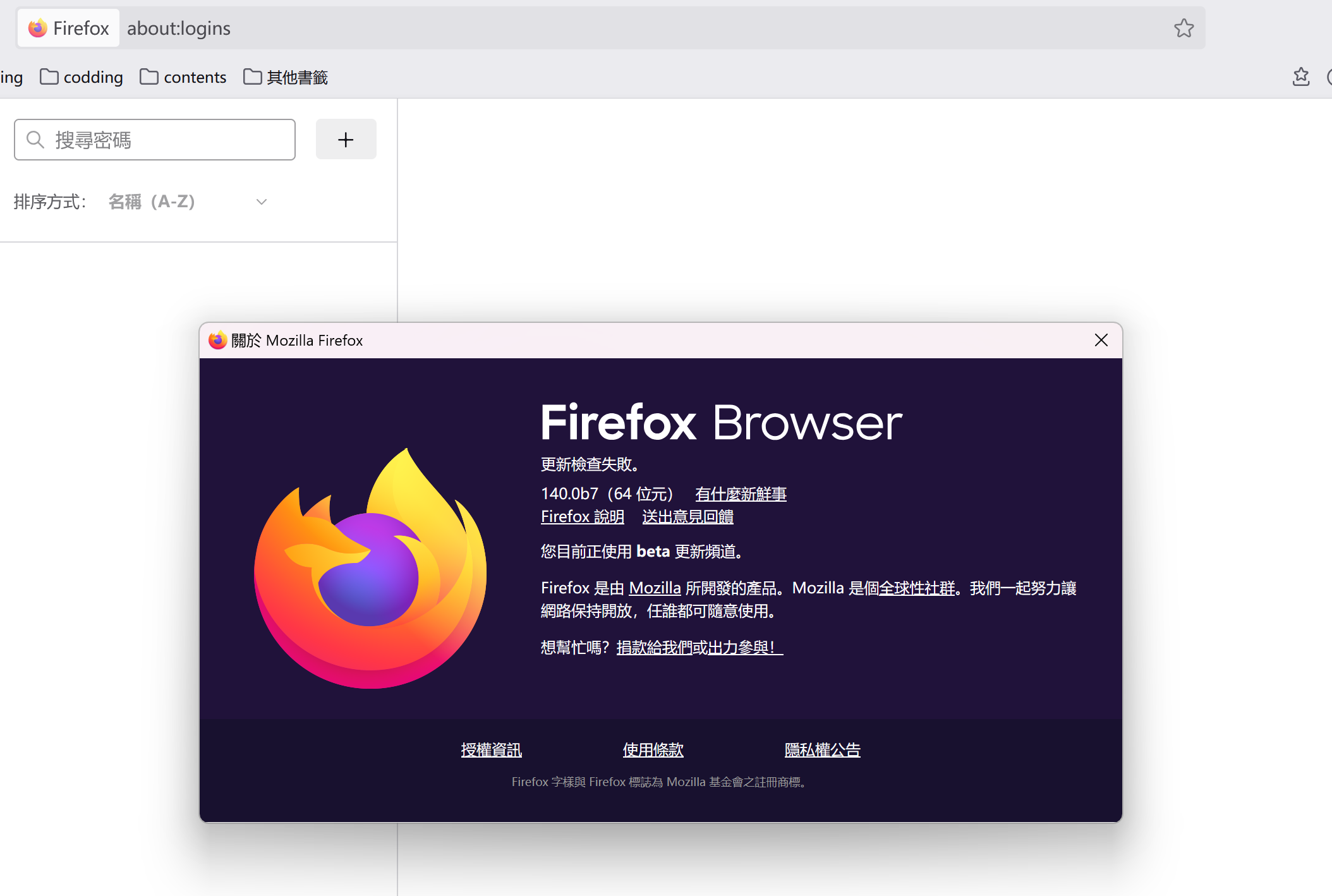The width and height of the screenshot is (1332, 896).
Task: Open the codding bookmarks folder
Action: pos(82,77)
